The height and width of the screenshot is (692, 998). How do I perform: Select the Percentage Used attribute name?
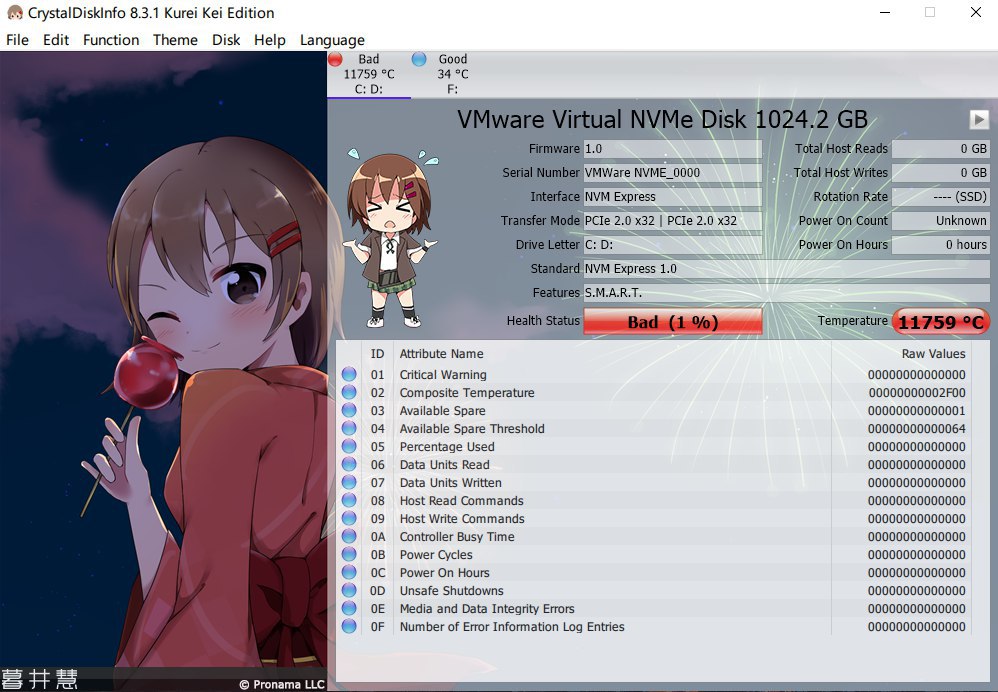[x=447, y=447]
